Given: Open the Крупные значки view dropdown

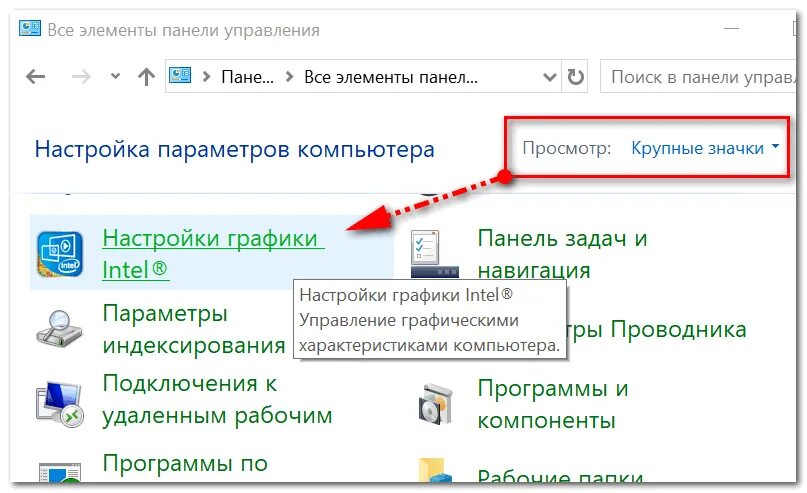Looking at the screenshot, I should pos(705,148).
